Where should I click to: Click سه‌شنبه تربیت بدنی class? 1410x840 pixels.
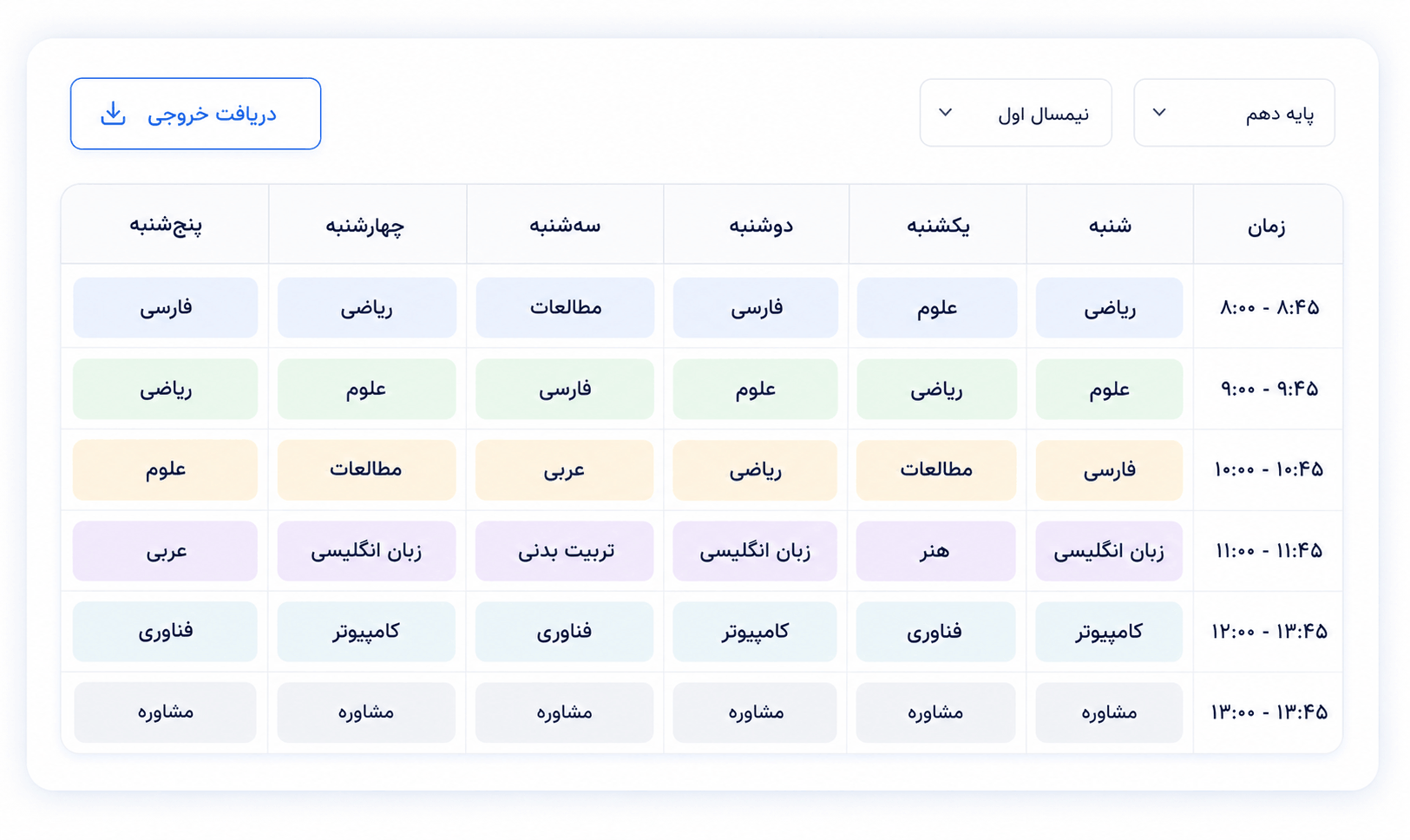(565, 551)
